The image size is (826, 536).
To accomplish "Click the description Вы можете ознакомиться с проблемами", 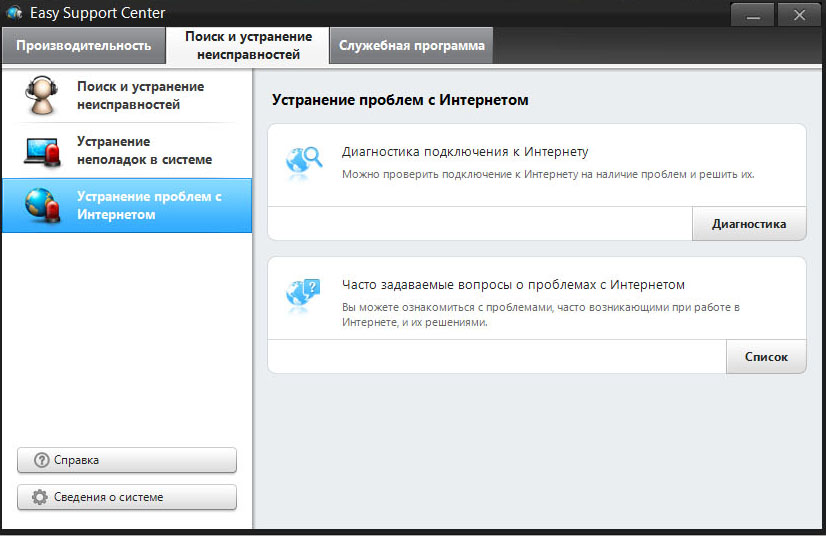I will (x=540, y=315).
